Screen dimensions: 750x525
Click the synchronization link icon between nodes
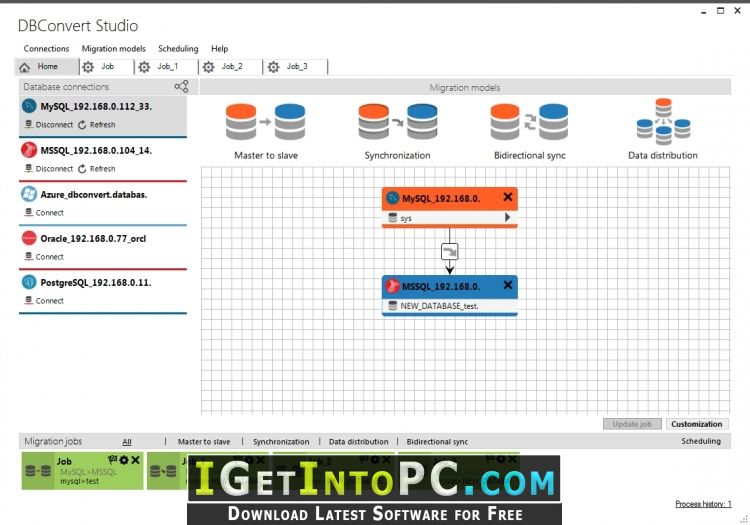click(450, 252)
